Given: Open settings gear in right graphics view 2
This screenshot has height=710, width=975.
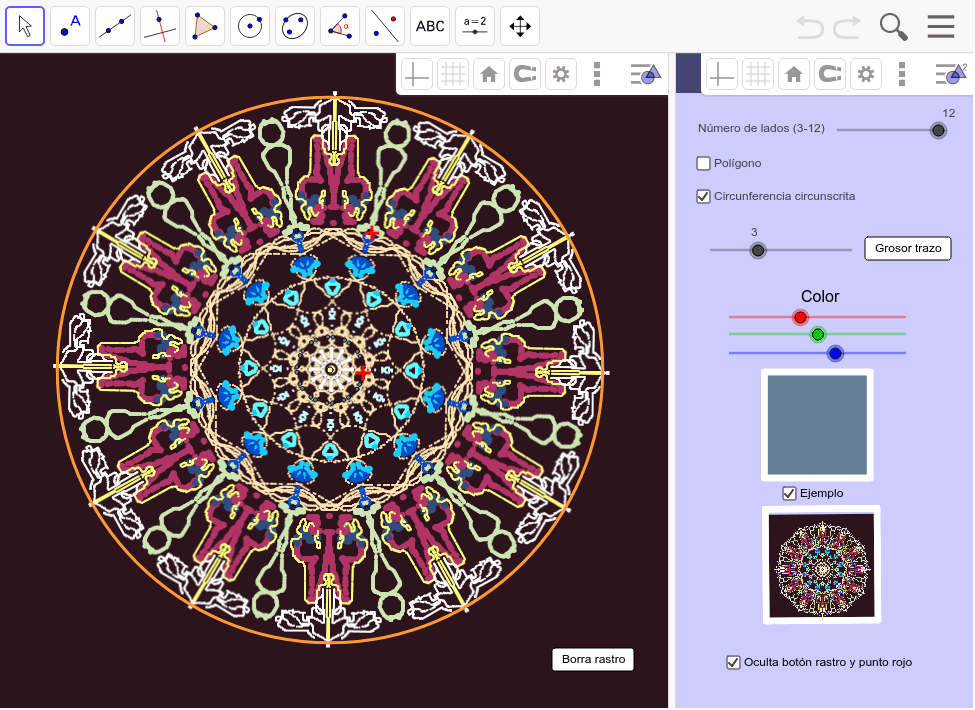Looking at the screenshot, I should click(x=866, y=75).
